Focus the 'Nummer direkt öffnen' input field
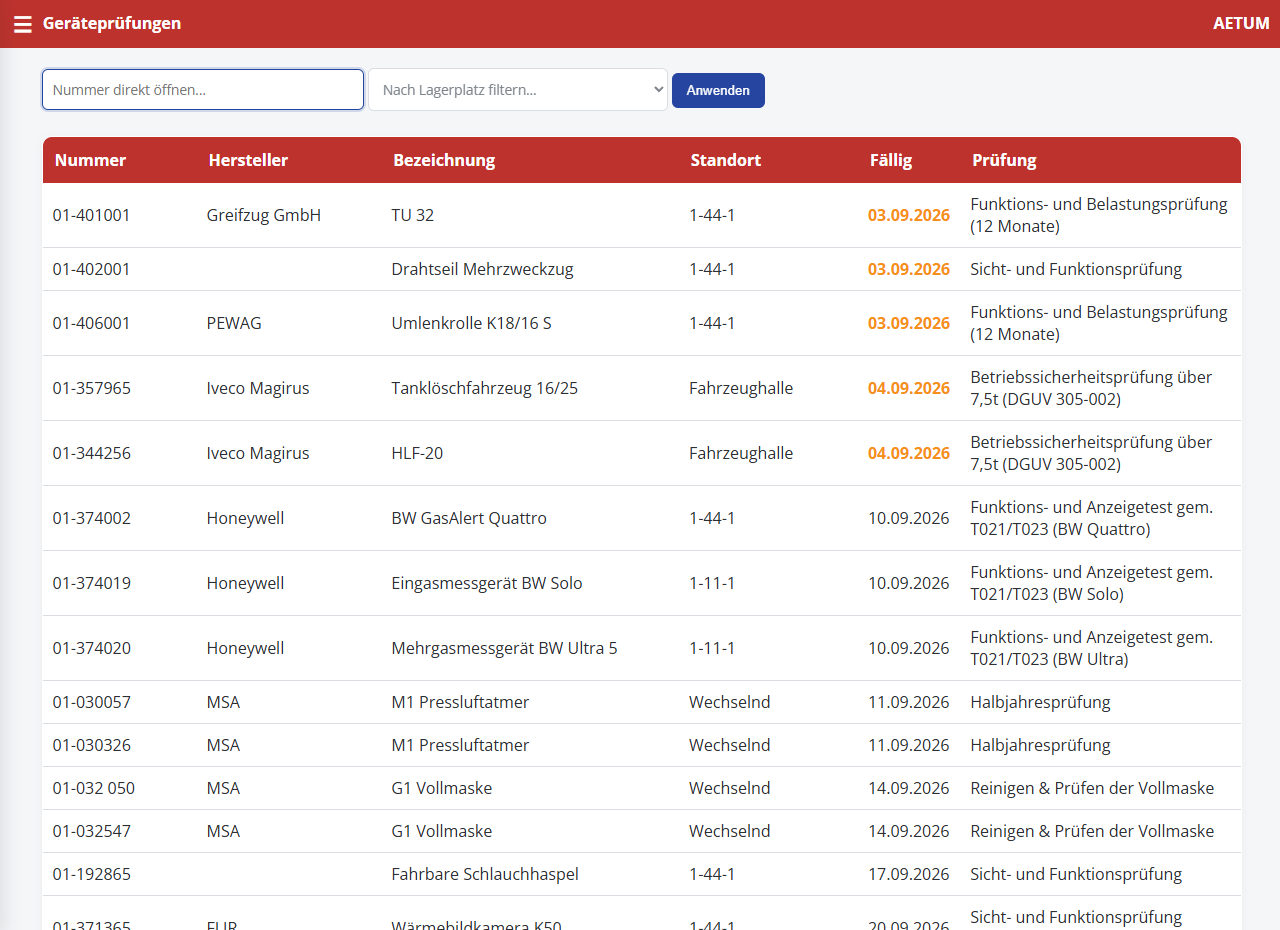Viewport: 1280px width, 930px height. click(203, 89)
